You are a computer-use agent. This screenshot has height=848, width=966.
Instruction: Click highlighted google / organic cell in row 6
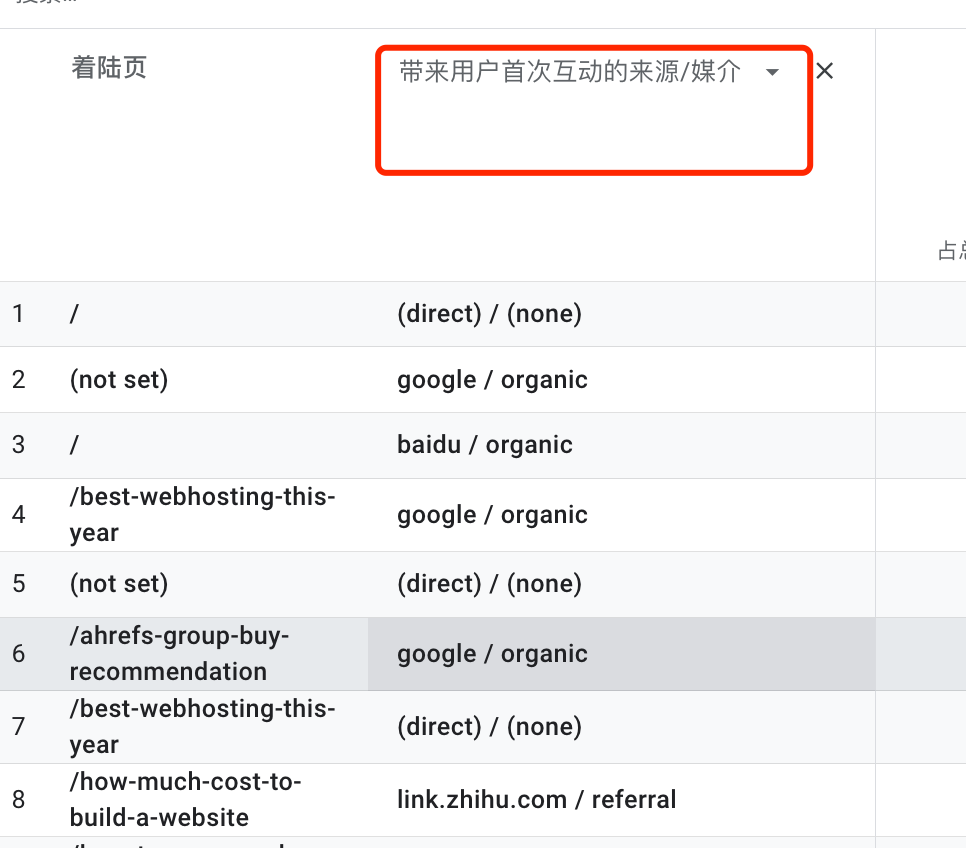pos(492,654)
